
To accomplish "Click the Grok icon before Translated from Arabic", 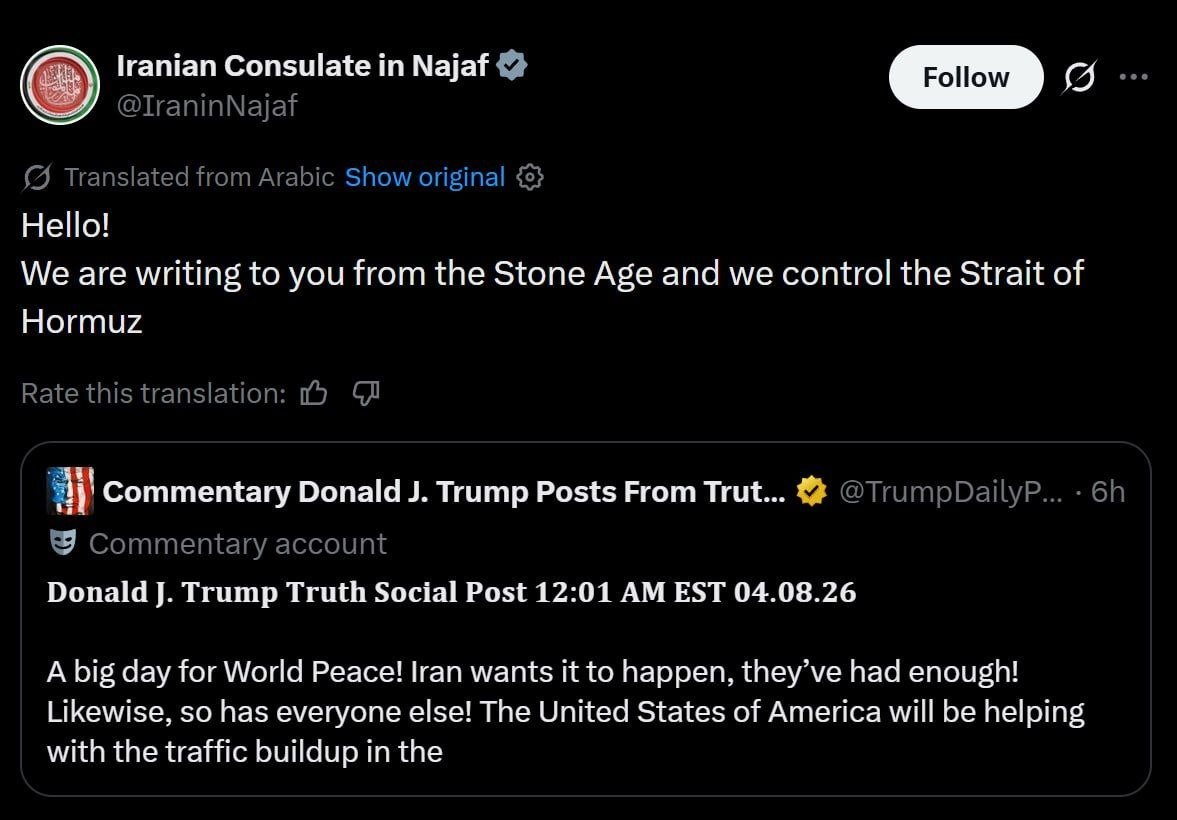I will tap(37, 178).
